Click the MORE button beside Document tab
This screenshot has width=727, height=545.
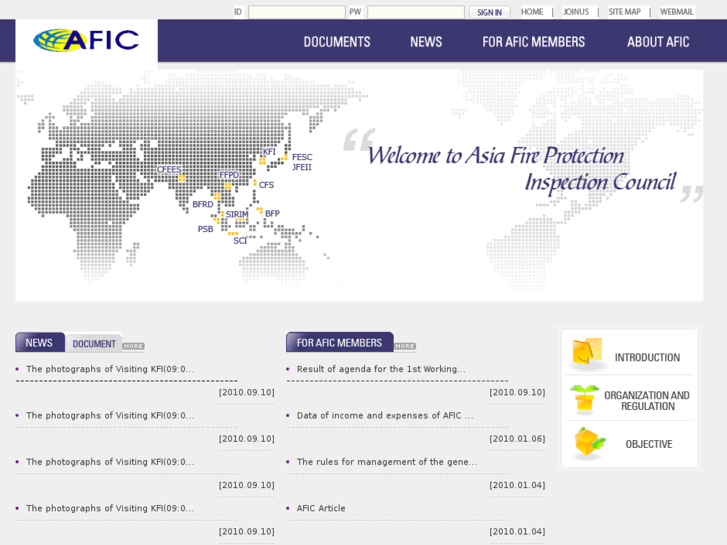[133, 346]
